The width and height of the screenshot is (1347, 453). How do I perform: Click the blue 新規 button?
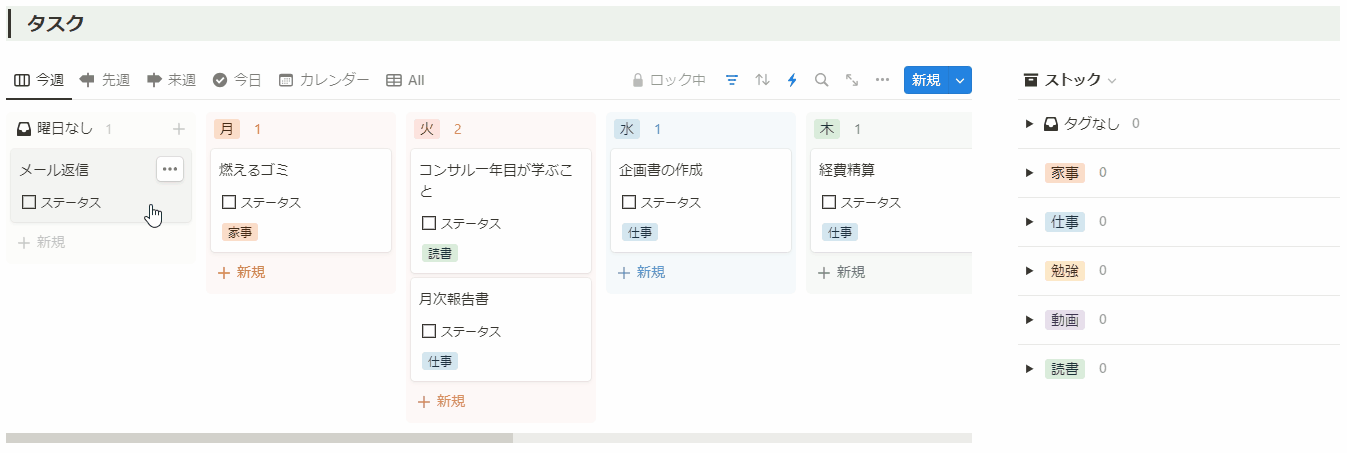pos(925,80)
